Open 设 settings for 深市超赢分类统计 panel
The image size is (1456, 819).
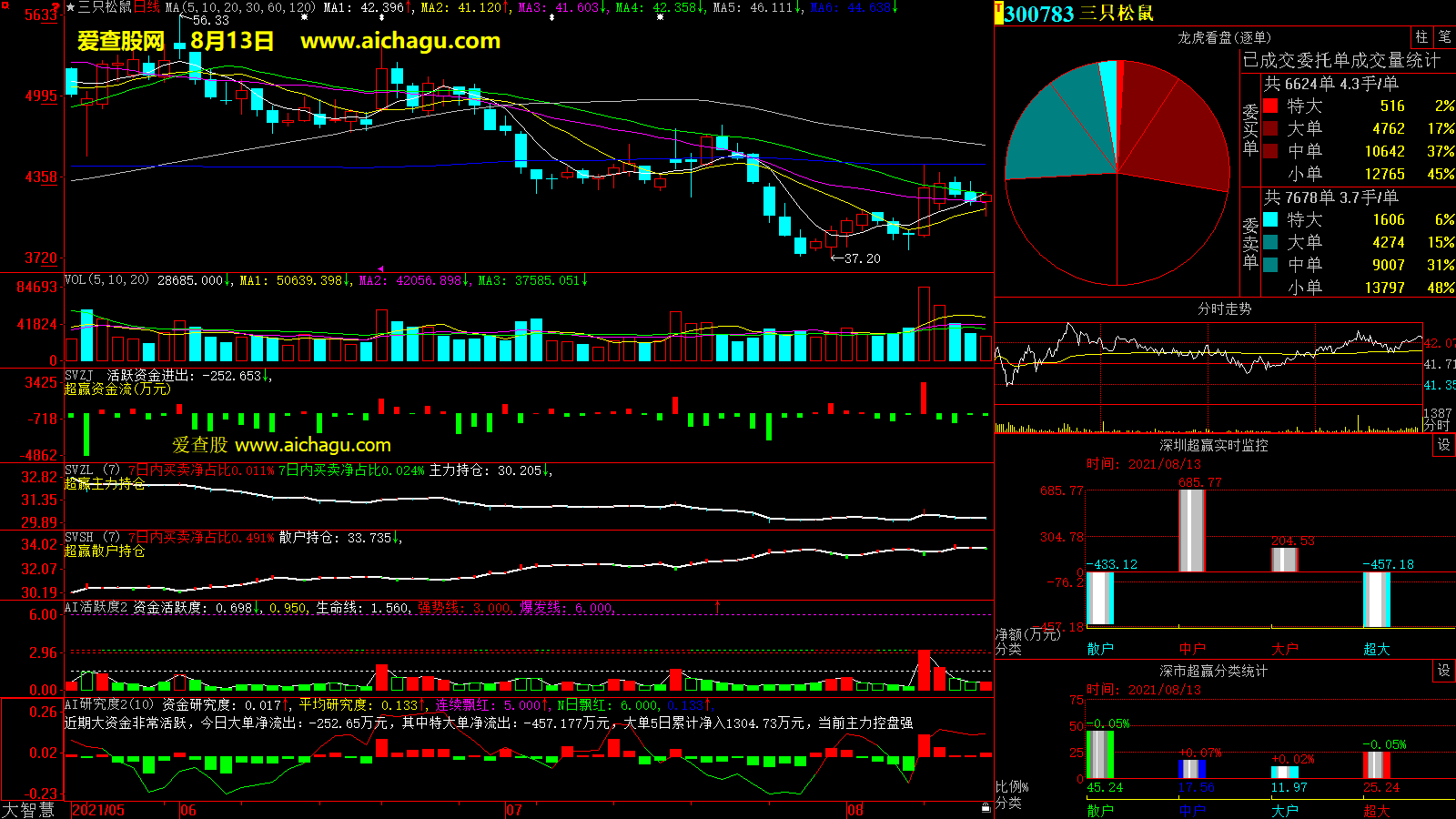(x=1444, y=671)
